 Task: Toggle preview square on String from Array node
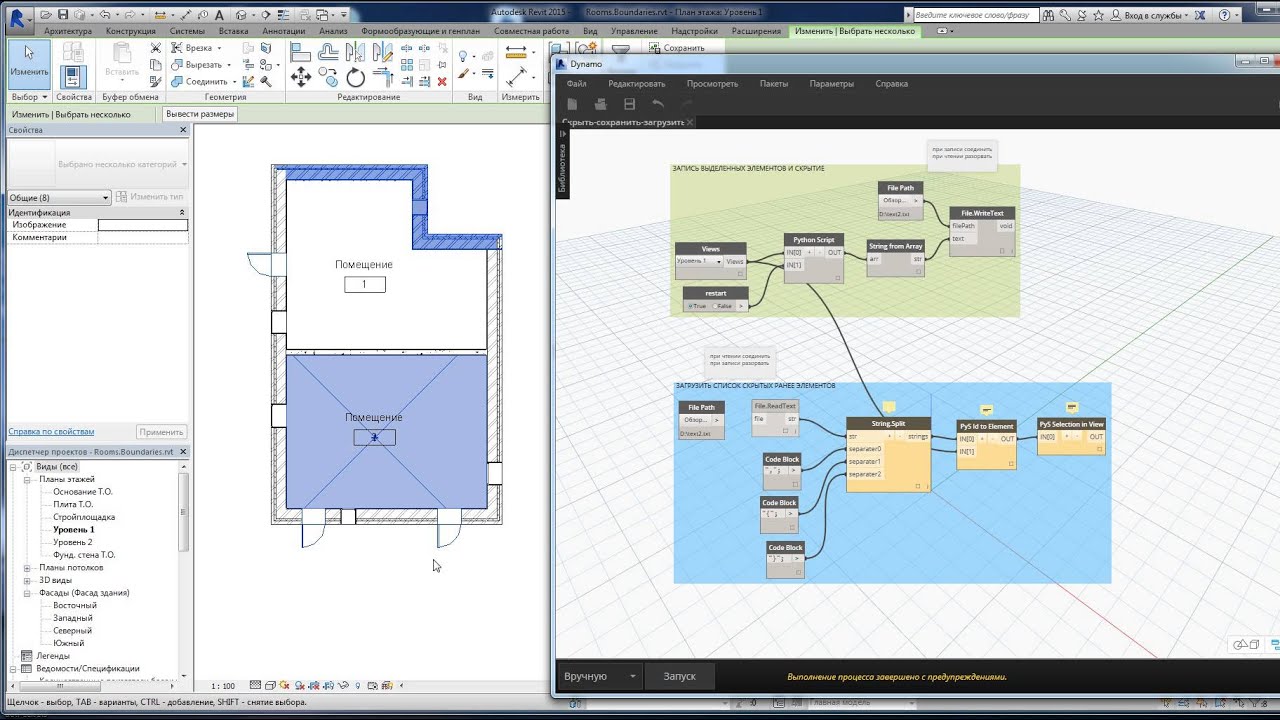click(x=917, y=271)
